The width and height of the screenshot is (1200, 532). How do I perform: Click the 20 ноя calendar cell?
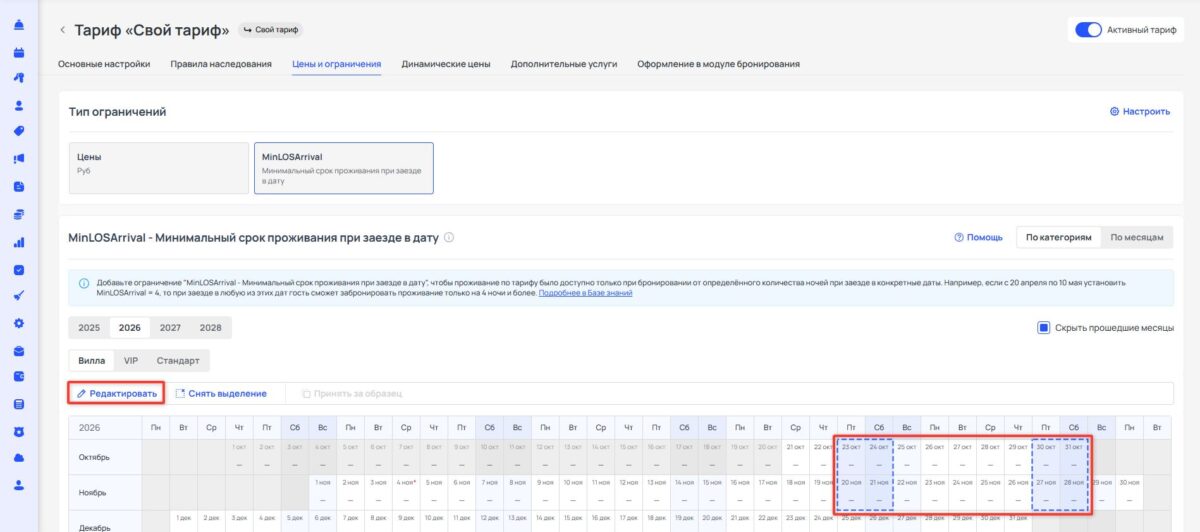[x=851, y=492]
